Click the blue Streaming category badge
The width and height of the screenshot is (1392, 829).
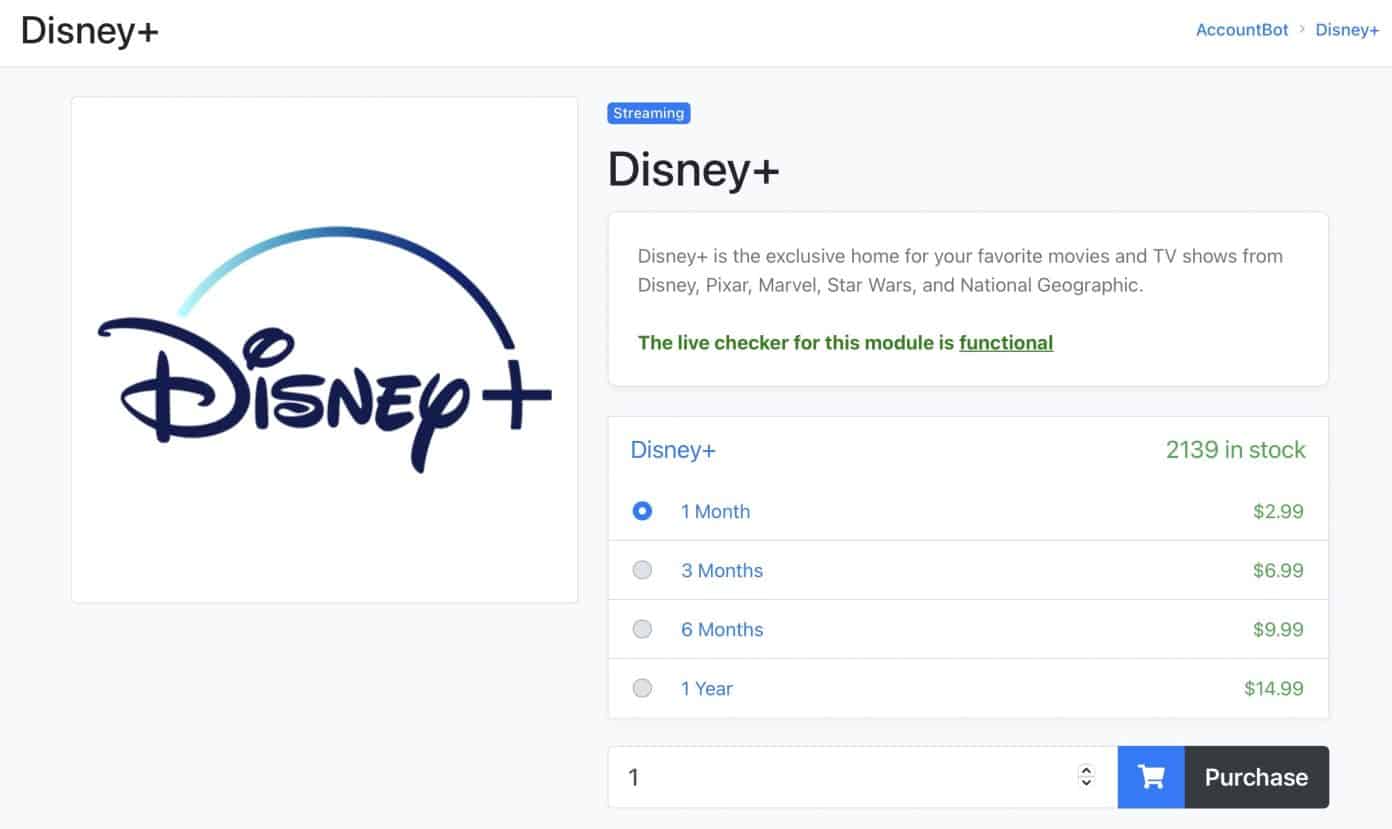tap(648, 113)
